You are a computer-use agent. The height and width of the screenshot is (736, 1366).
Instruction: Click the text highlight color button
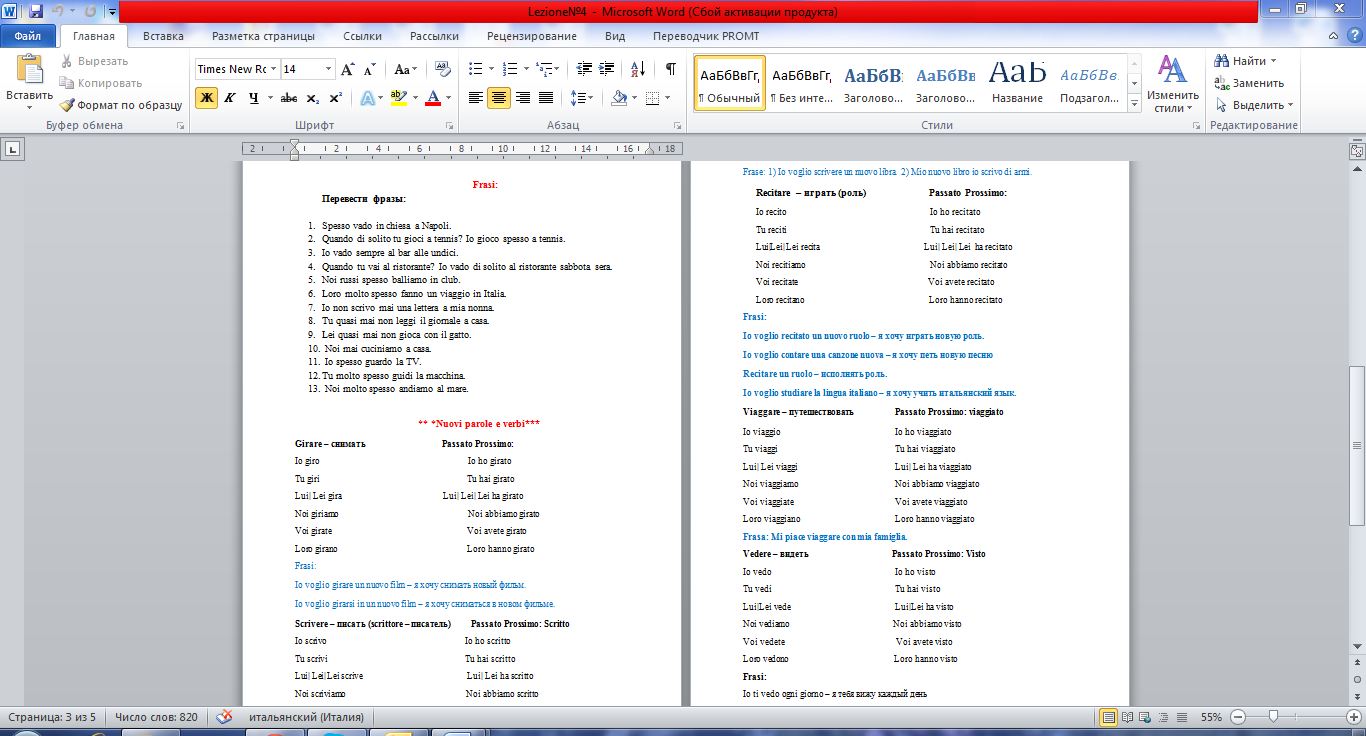tap(398, 98)
